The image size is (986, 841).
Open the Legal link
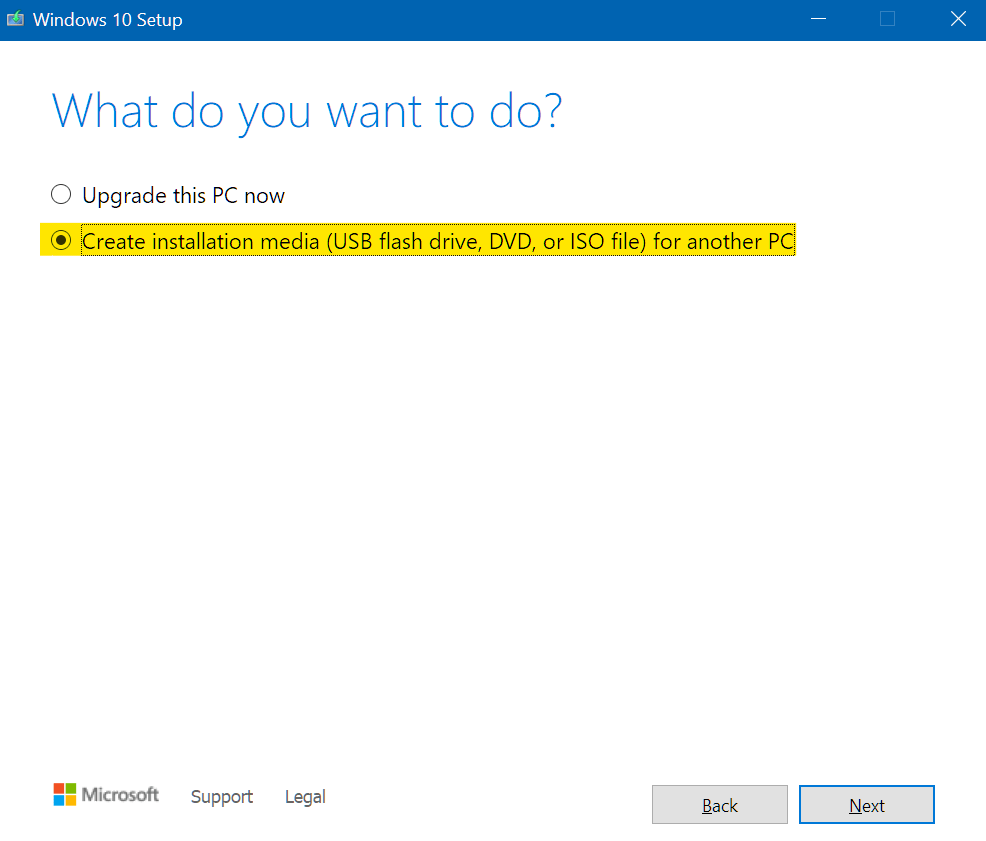[305, 797]
